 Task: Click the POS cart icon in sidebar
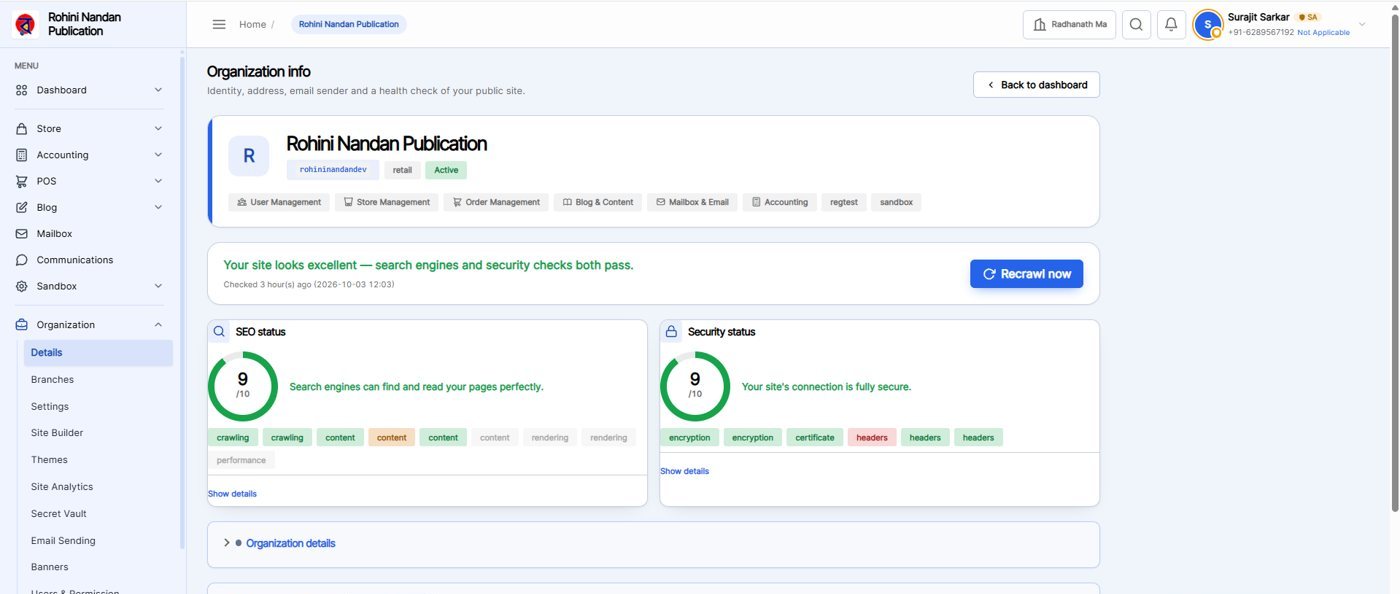click(22, 181)
